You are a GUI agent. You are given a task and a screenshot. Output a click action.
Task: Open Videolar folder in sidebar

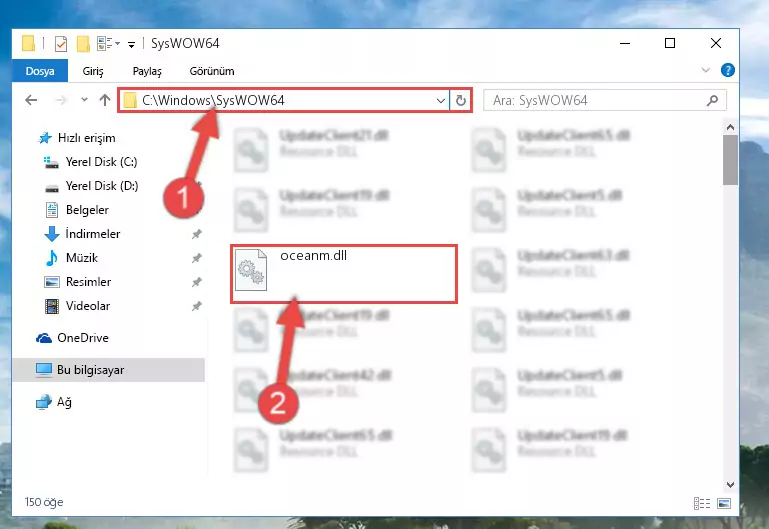pos(77,306)
